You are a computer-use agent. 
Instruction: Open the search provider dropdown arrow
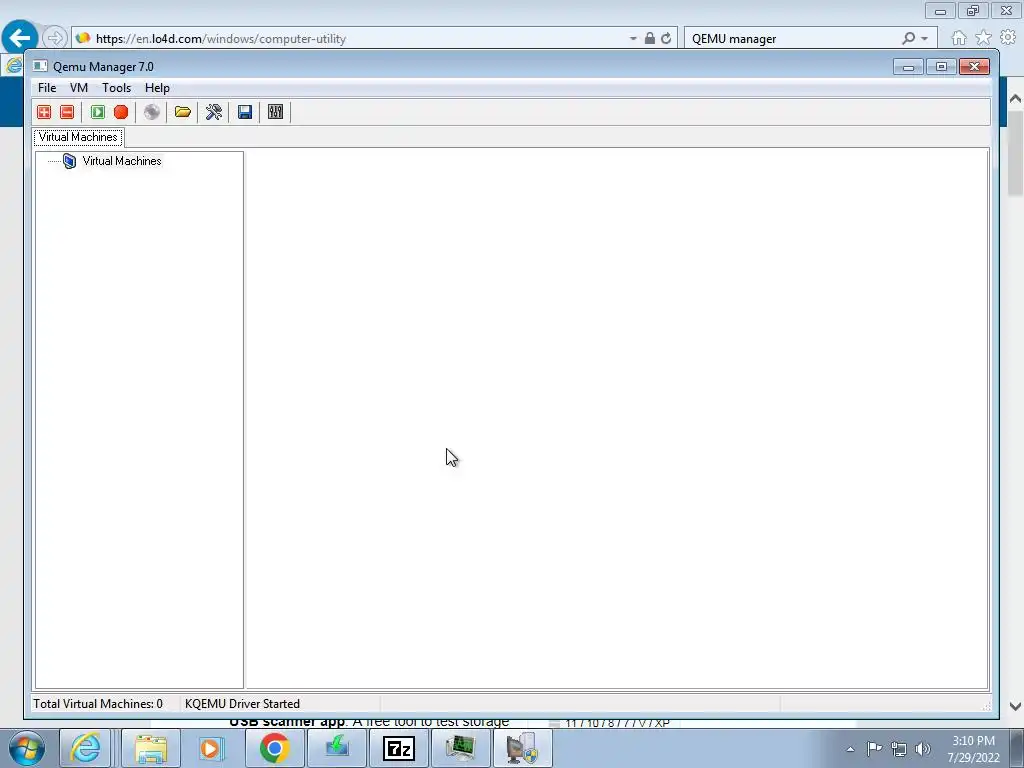click(x=925, y=39)
